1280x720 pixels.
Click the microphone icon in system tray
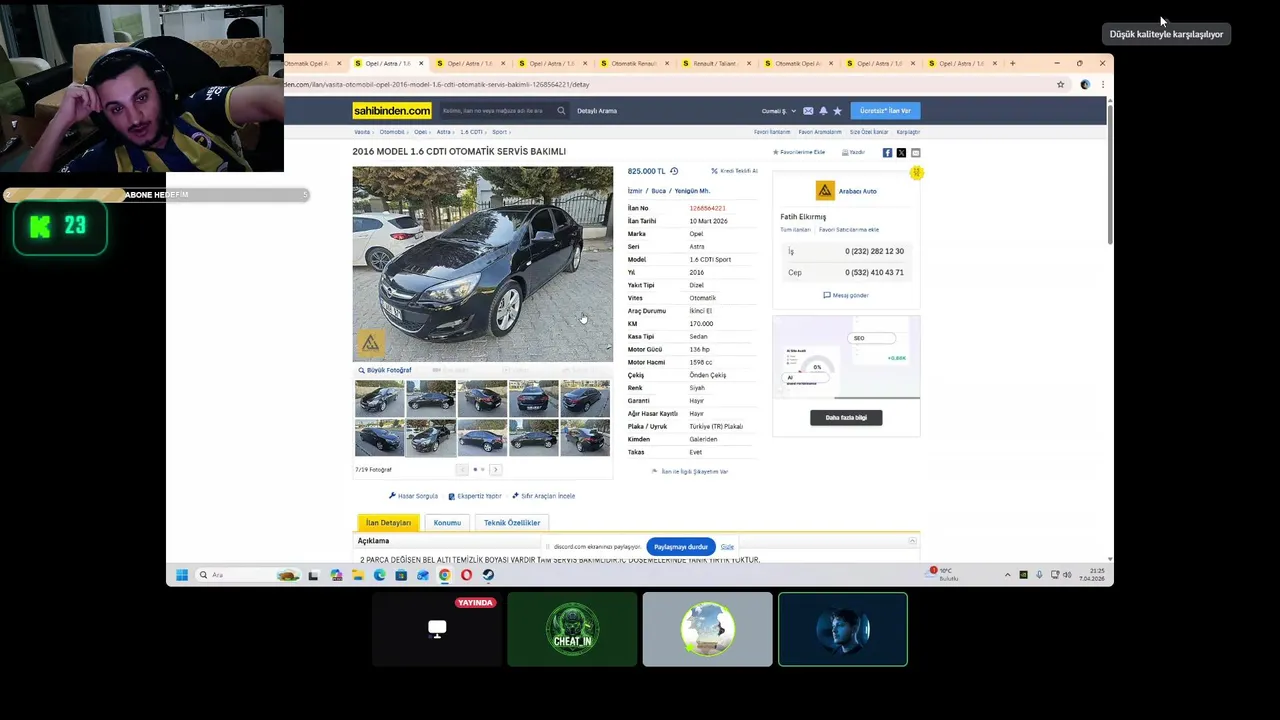tap(1039, 575)
